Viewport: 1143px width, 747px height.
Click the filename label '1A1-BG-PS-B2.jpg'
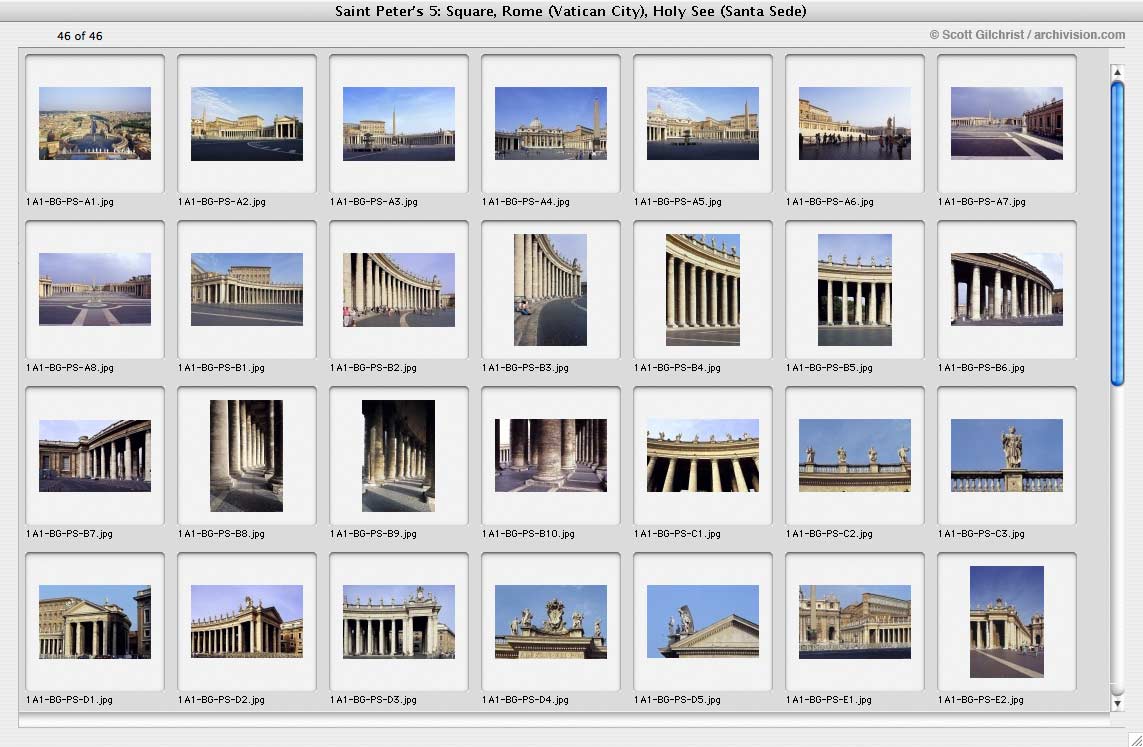coord(373,368)
